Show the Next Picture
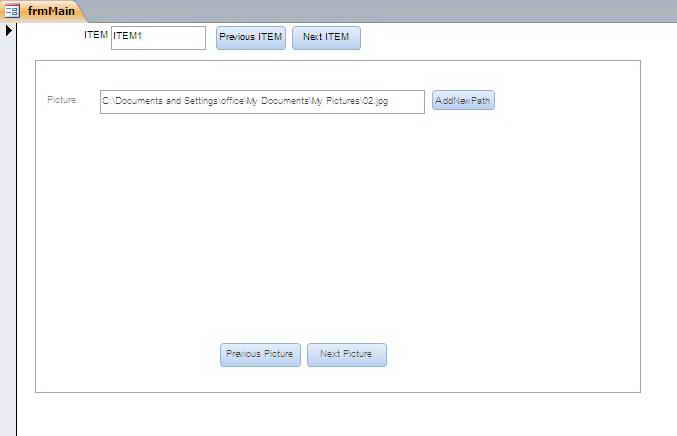 click(x=347, y=355)
